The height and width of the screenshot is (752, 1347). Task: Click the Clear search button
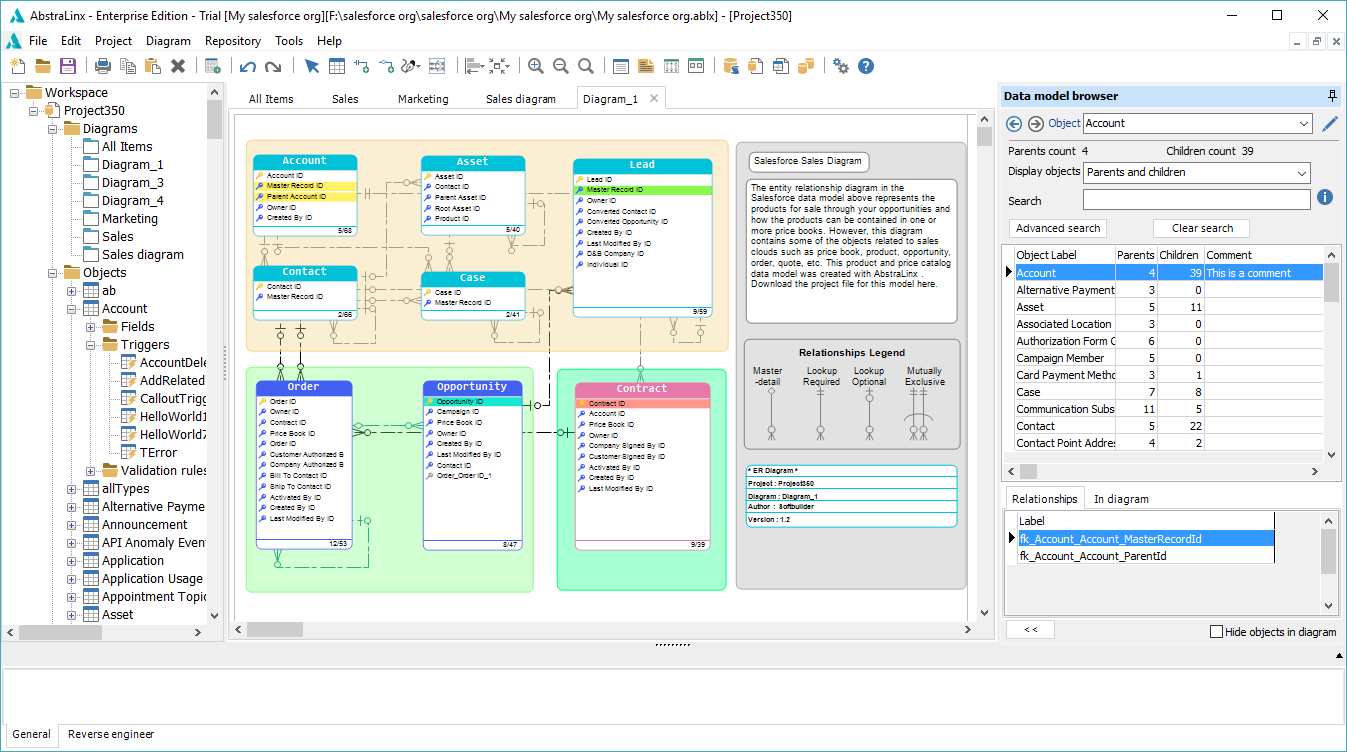click(1200, 228)
